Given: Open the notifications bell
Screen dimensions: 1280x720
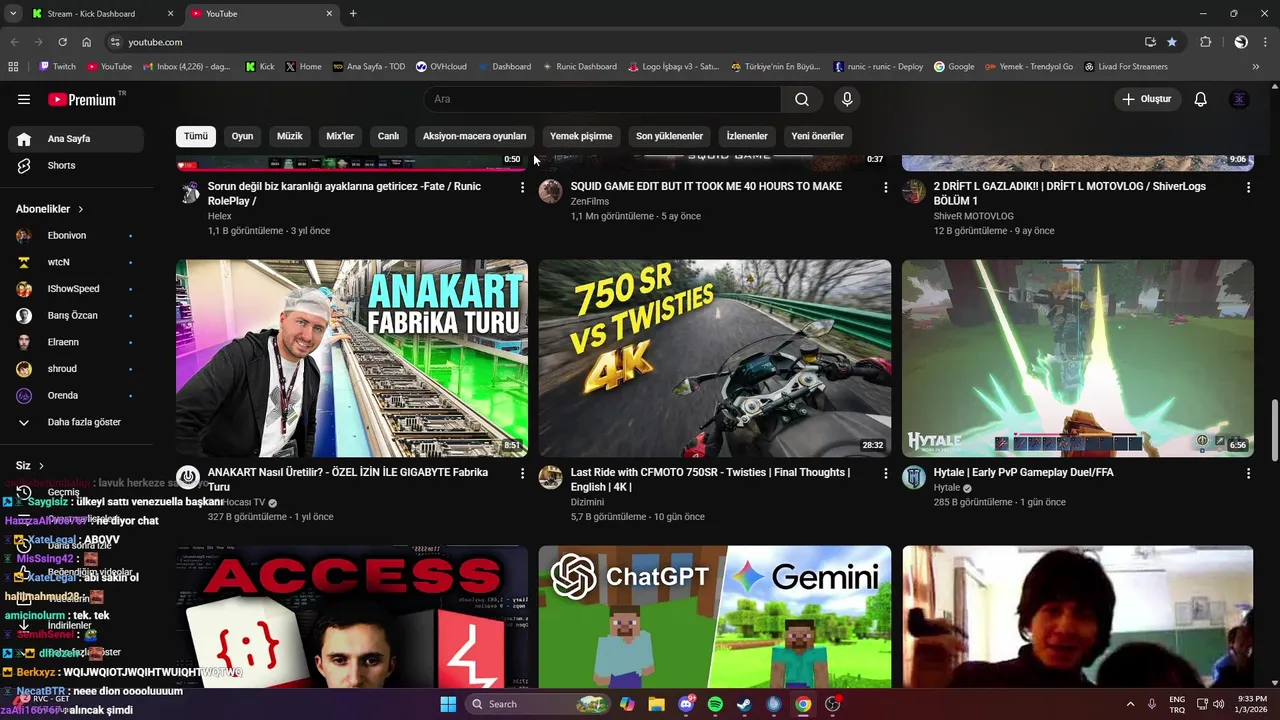Looking at the screenshot, I should click(x=1201, y=99).
